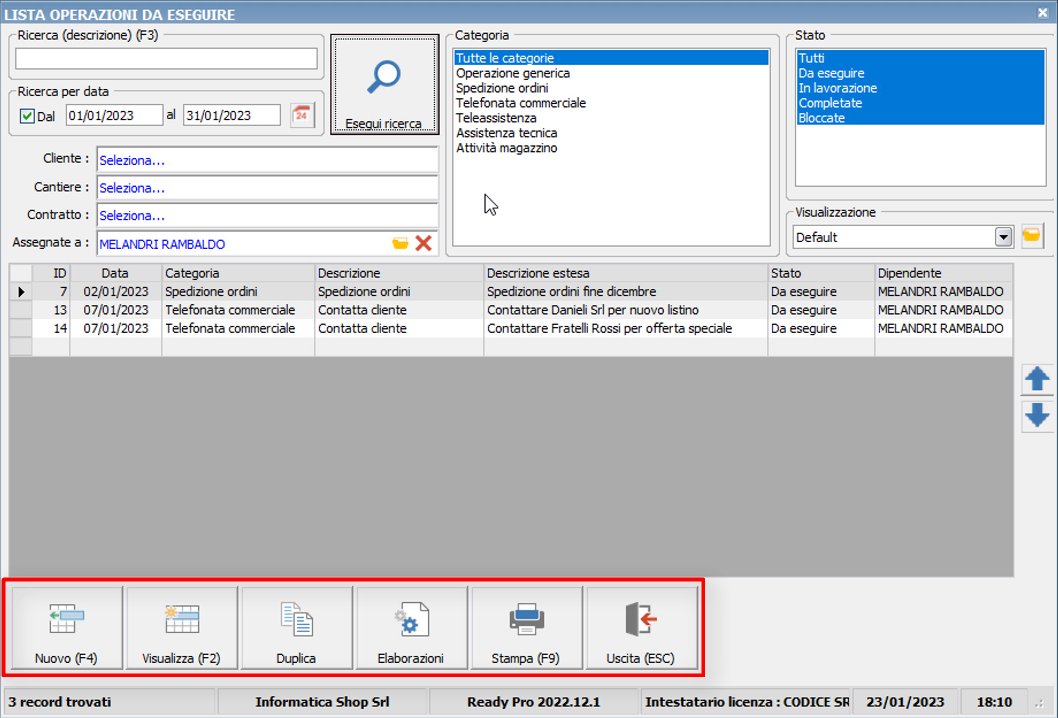Open the calendar date picker icon
Screen dimensions: 1058x718
coord(302,115)
